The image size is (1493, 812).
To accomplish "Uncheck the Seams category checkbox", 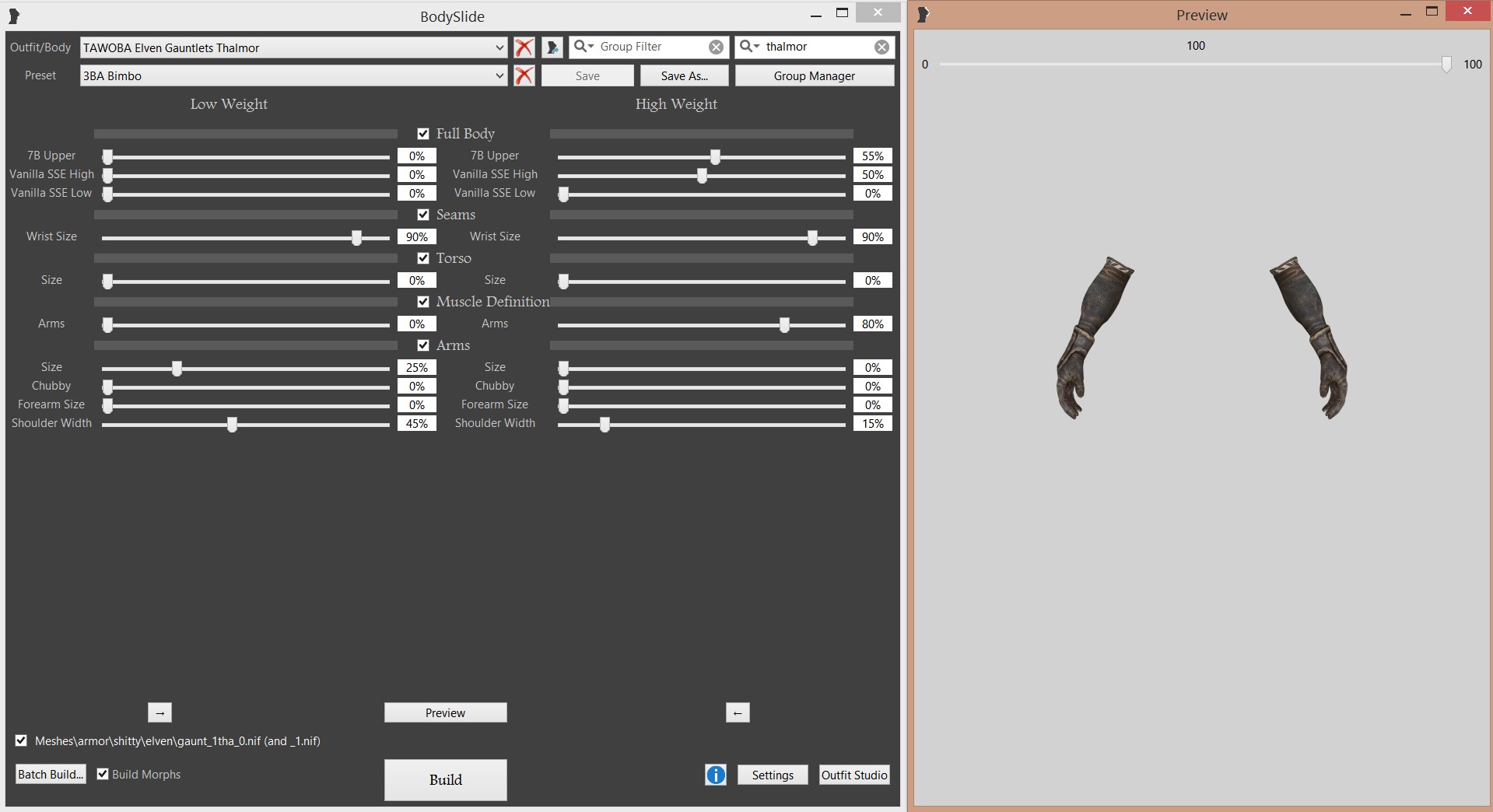I will click(423, 215).
